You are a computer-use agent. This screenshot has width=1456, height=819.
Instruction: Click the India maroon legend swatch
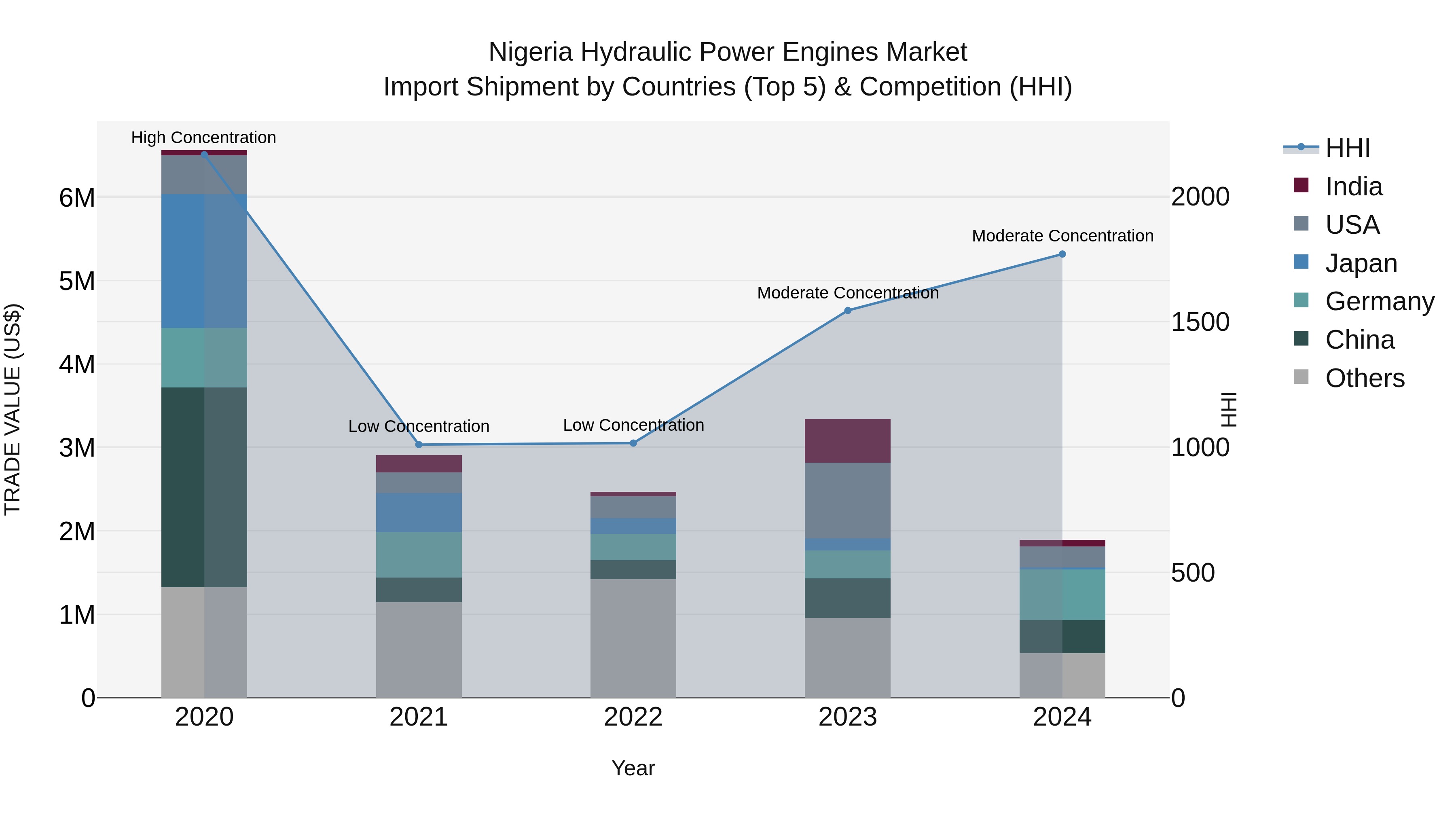[1301, 185]
